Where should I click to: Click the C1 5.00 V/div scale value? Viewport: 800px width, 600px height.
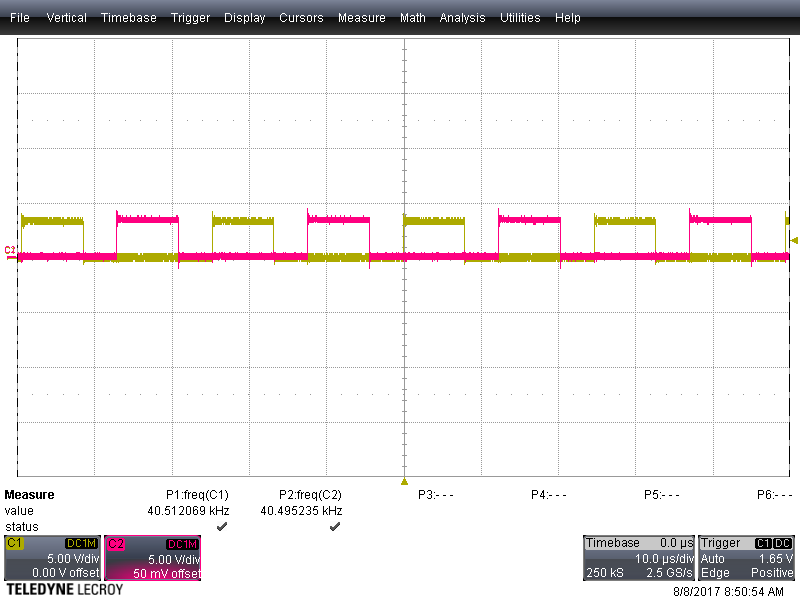[73, 559]
